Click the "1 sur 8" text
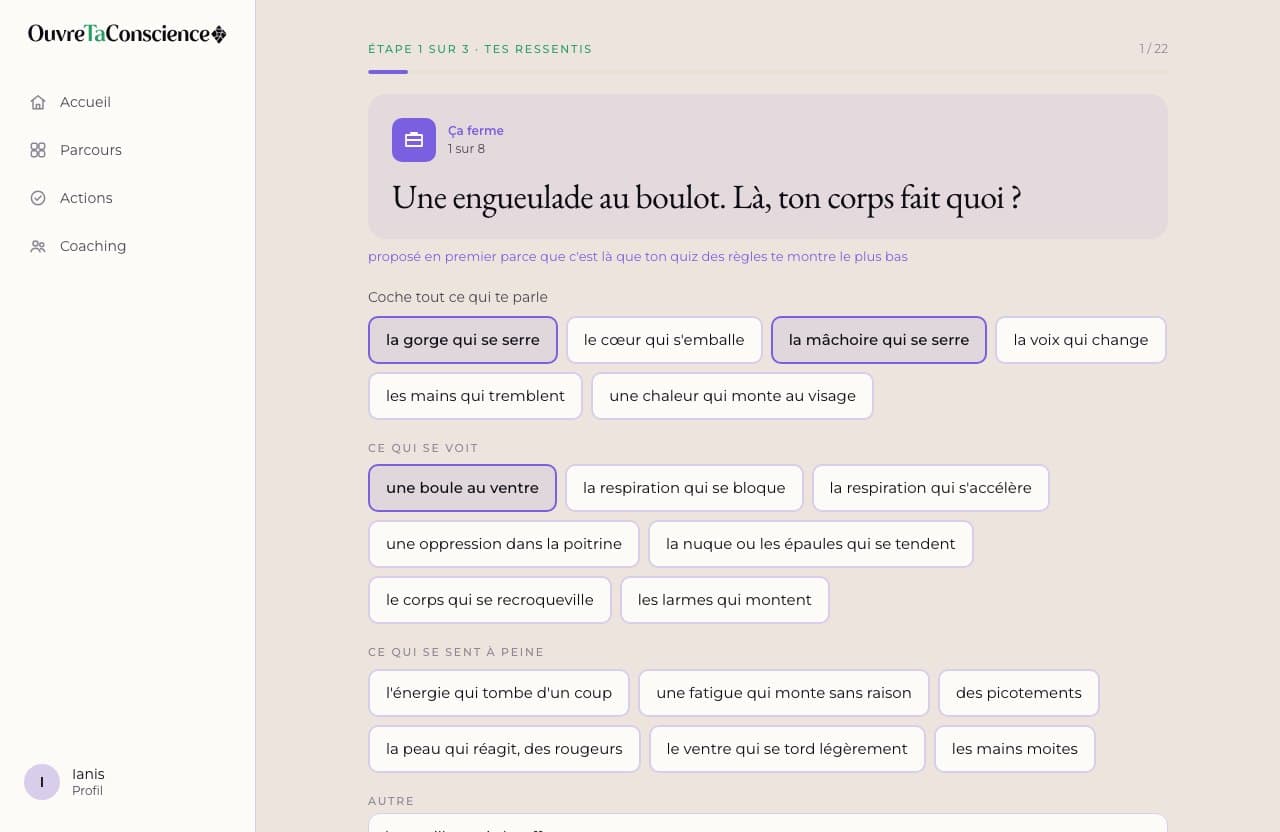The image size is (1280, 832). tap(466, 149)
